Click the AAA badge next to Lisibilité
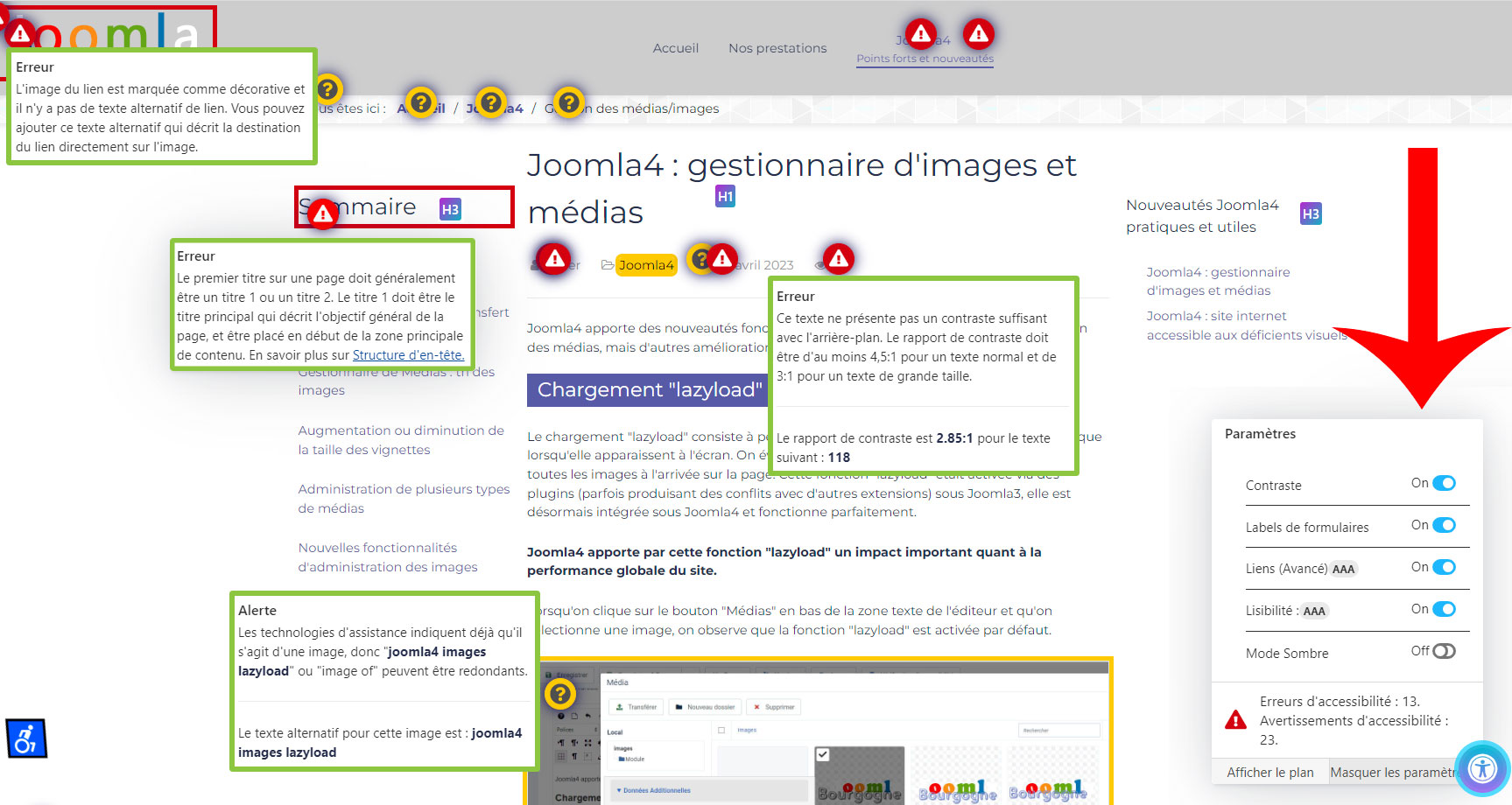 click(x=1314, y=612)
